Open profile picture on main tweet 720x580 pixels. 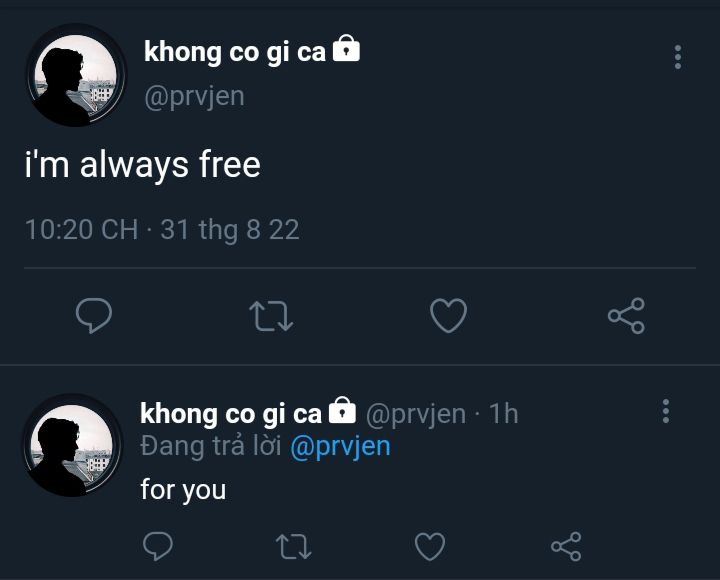click(76, 75)
